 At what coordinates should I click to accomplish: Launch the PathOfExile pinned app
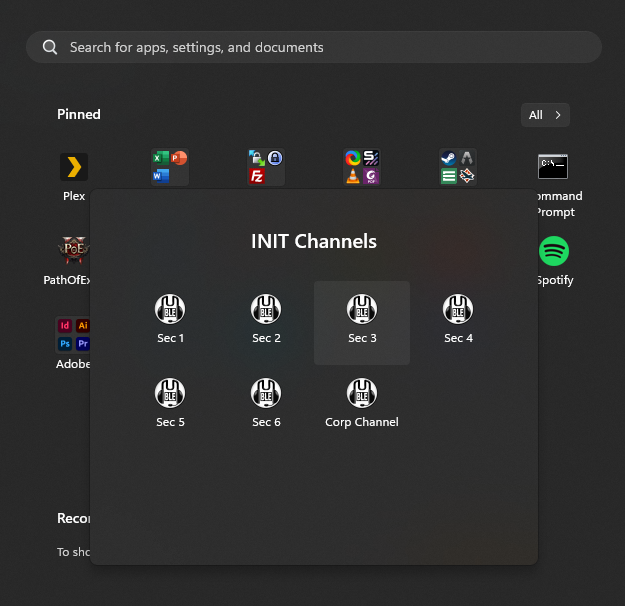[x=68, y=250]
